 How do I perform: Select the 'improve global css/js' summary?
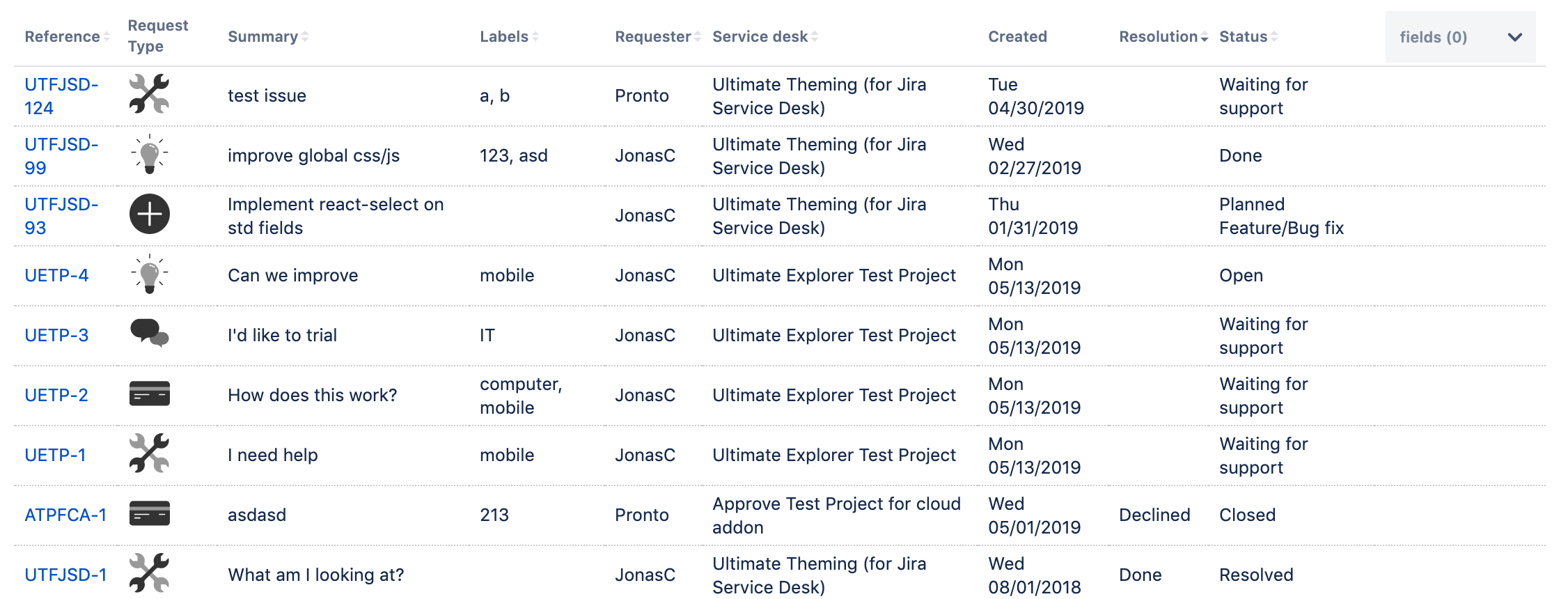[313, 155]
